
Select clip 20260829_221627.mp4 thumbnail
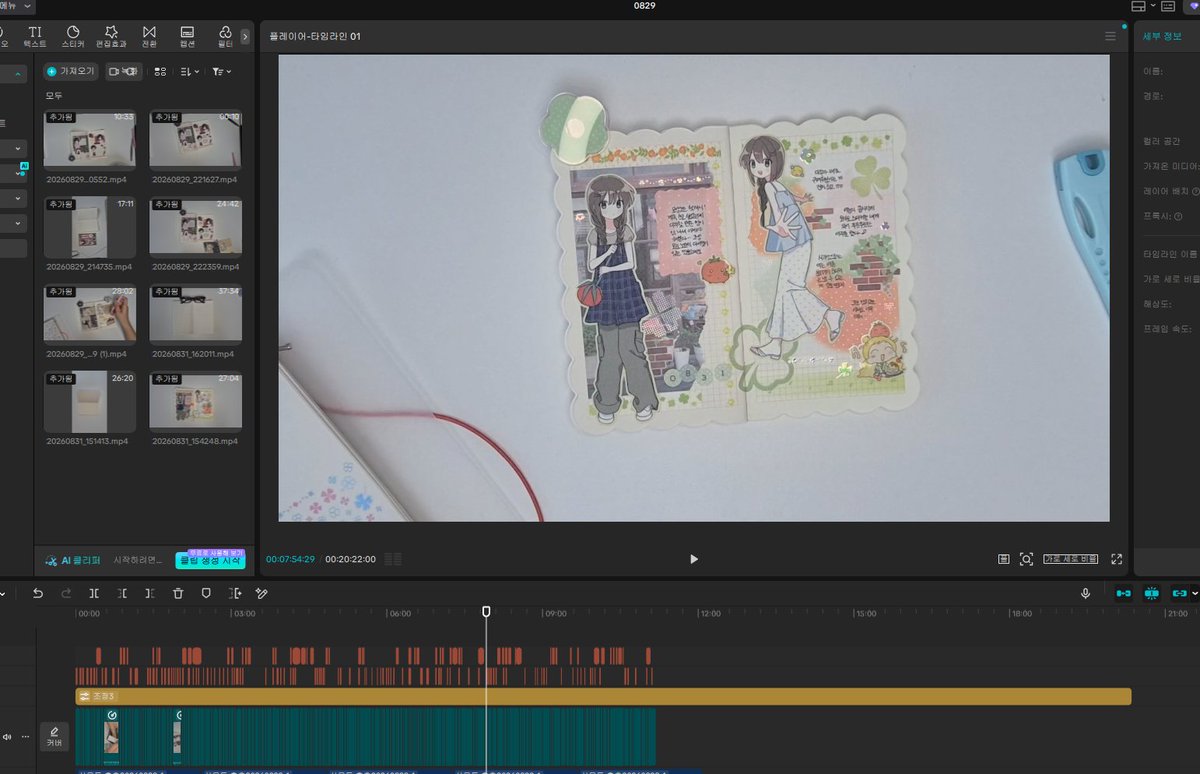[195, 139]
